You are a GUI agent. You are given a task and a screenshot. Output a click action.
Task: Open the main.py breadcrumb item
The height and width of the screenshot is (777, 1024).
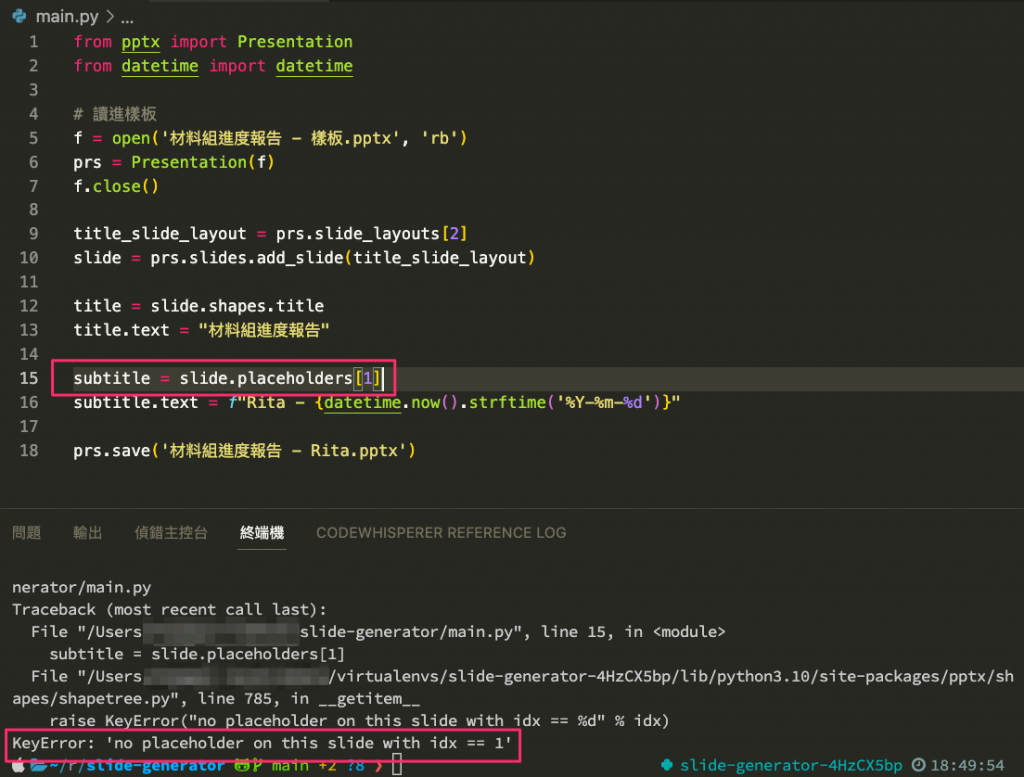pos(67,16)
